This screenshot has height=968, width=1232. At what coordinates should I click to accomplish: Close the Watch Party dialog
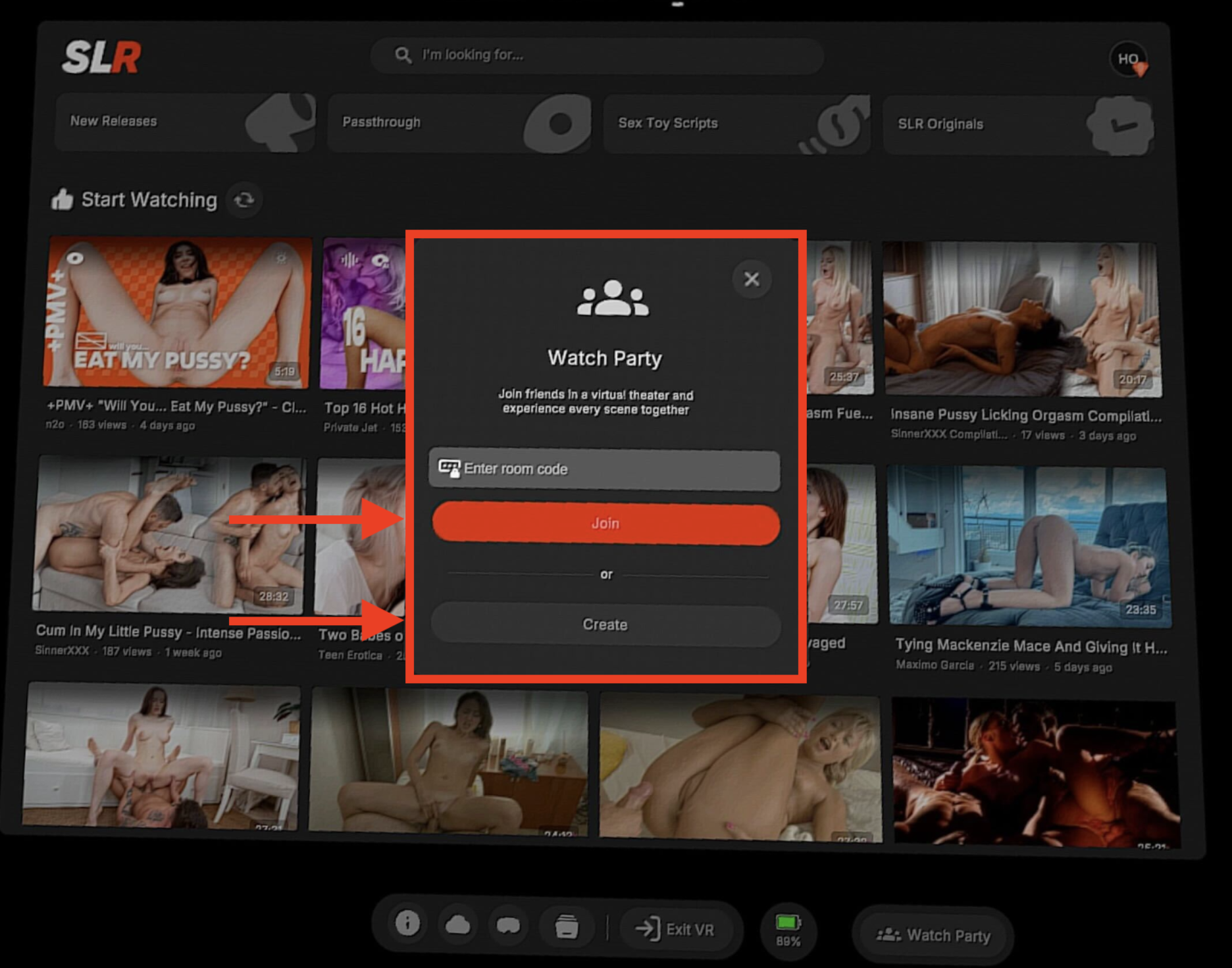(752, 279)
